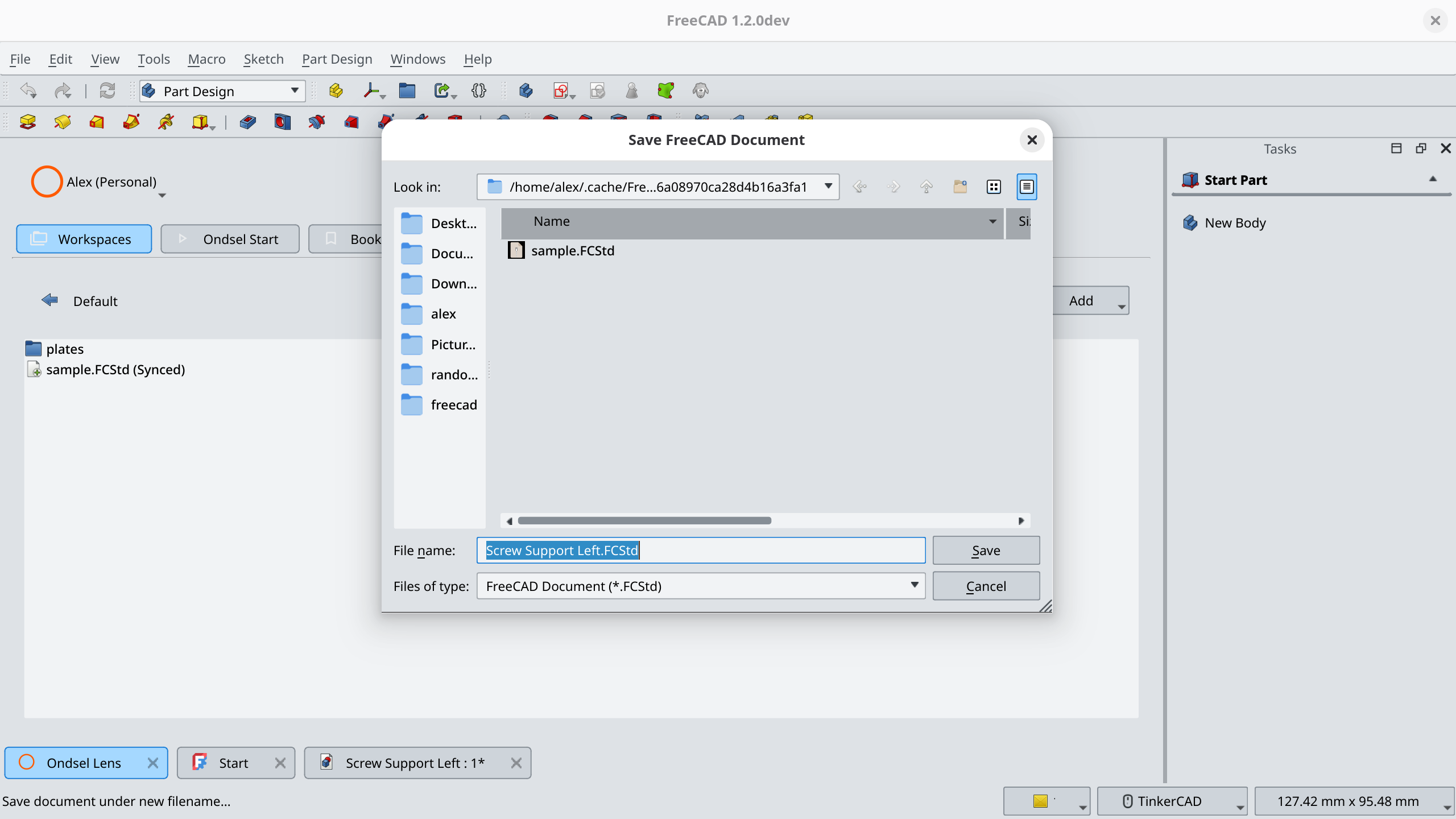Toggle the Workspaces view in Ondsel Lens
Image resolution: width=1456 pixels, height=819 pixels.
click(x=84, y=239)
